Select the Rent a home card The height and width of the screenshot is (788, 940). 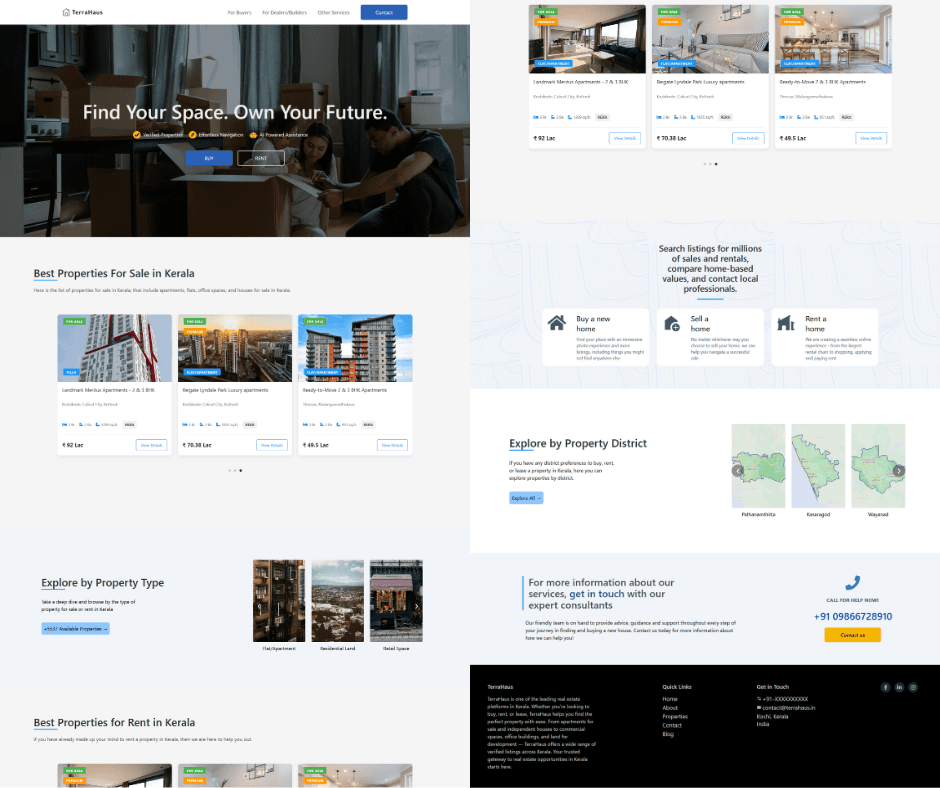point(824,337)
